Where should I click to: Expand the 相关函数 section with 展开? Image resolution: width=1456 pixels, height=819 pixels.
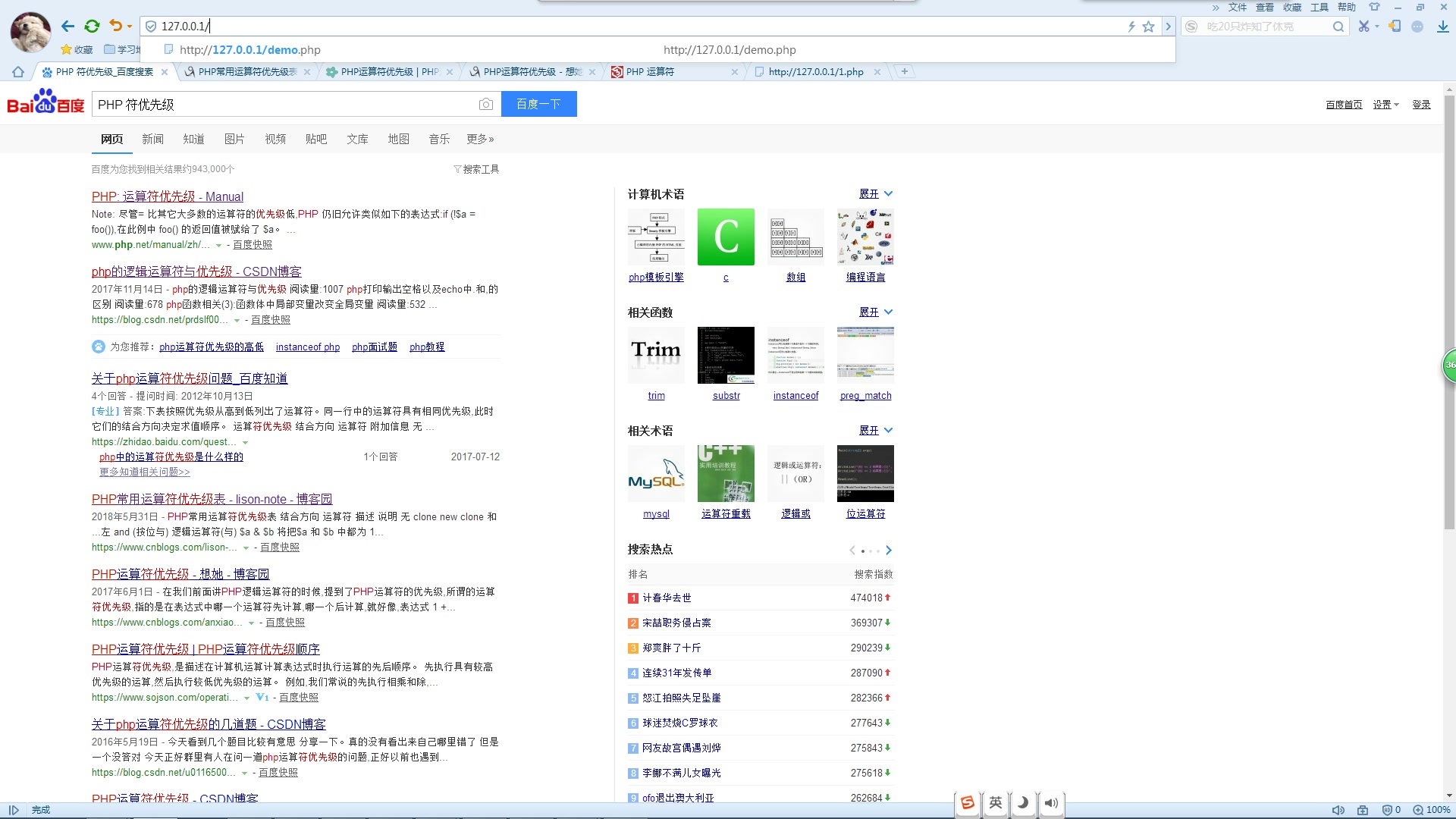point(876,312)
